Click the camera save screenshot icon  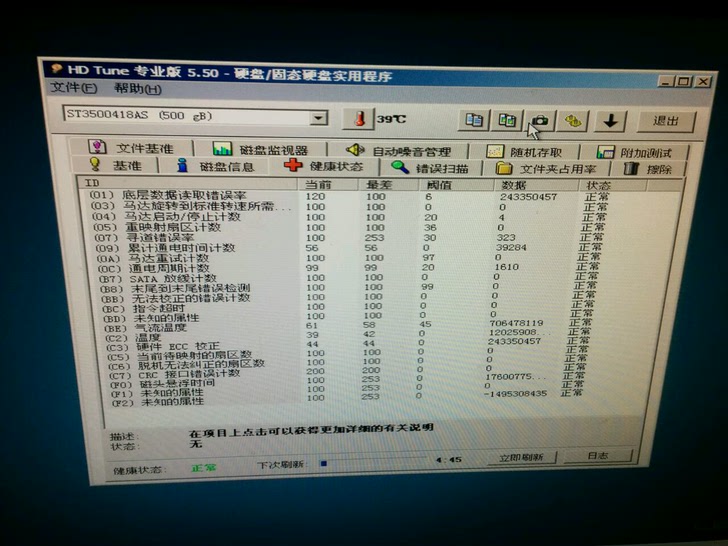pos(540,121)
